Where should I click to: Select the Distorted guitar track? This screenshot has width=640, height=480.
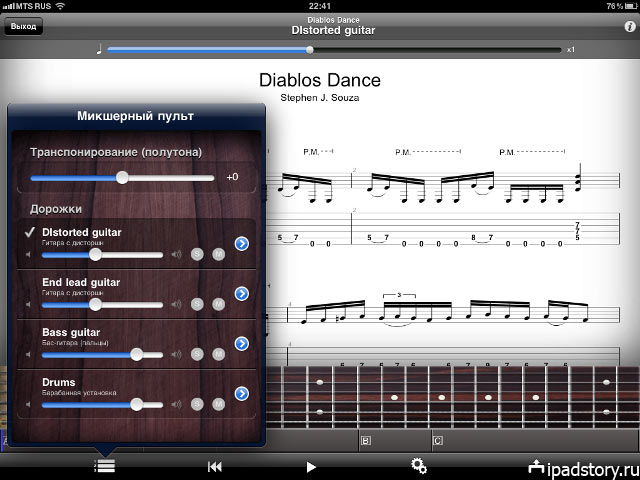click(x=82, y=232)
